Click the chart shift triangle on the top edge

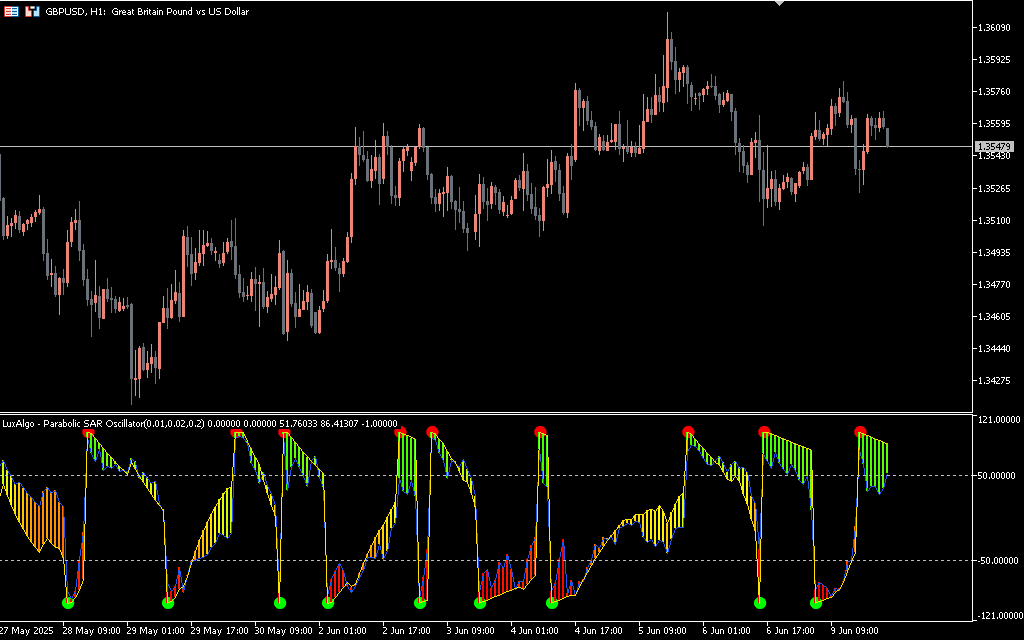click(x=780, y=4)
